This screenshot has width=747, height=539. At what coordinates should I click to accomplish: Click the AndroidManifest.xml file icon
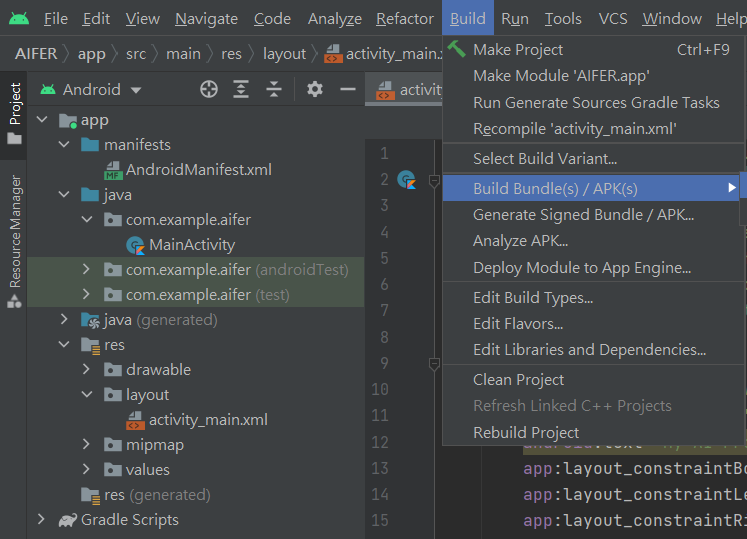[x=113, y=170]
